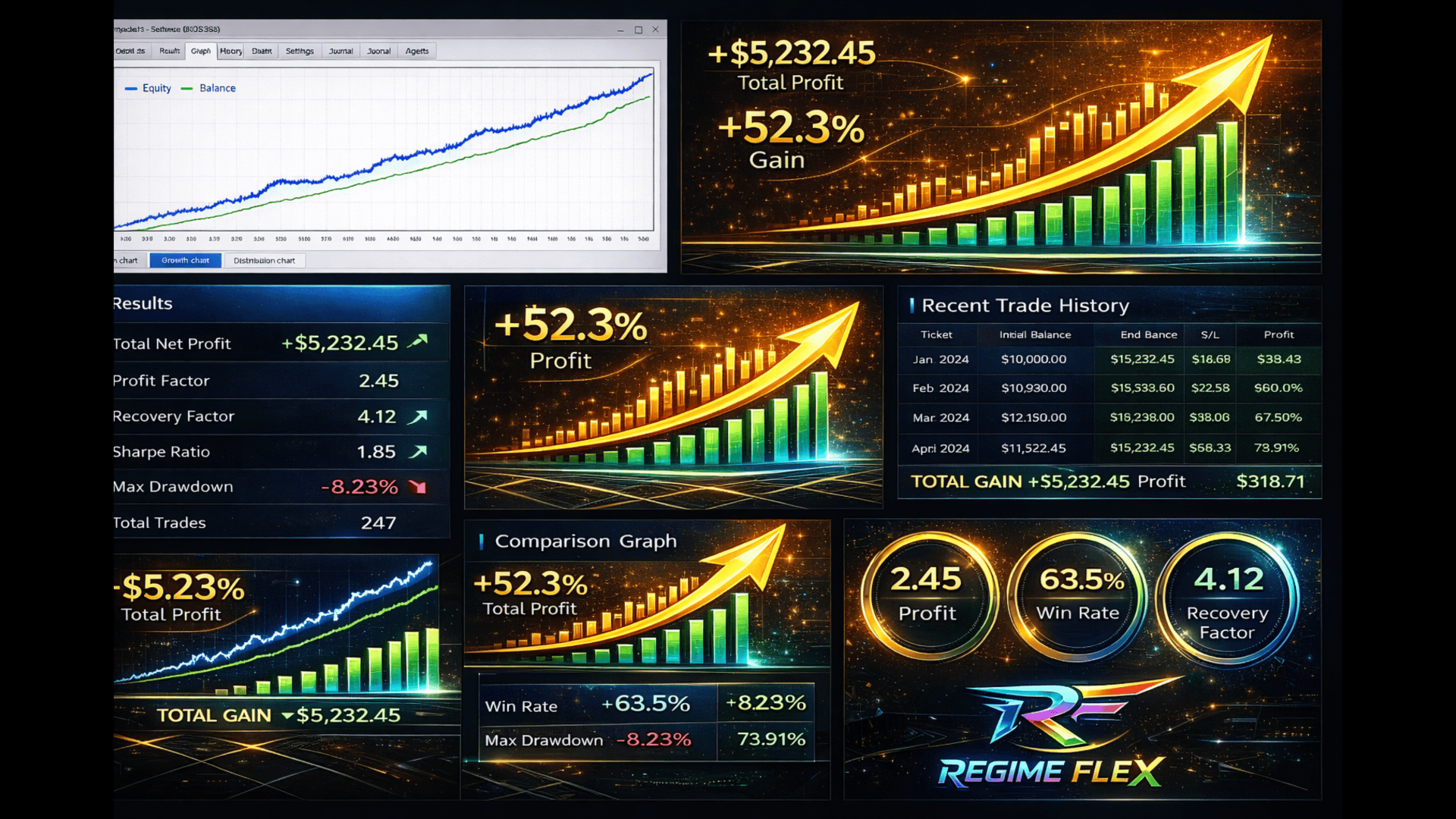Toggle the Equity line in chart legend
The width and height of the screenshot is (1456, 819).
tap(156, 88)
